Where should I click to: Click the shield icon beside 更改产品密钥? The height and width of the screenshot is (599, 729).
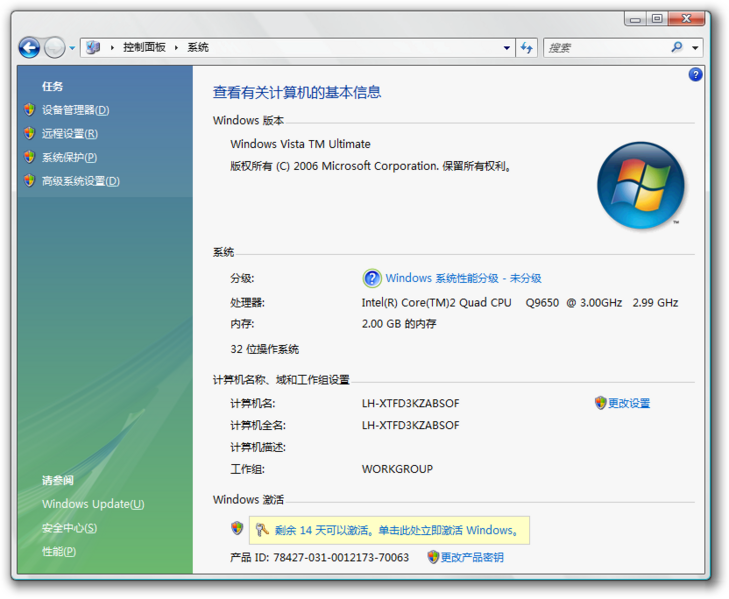[433, 557]
